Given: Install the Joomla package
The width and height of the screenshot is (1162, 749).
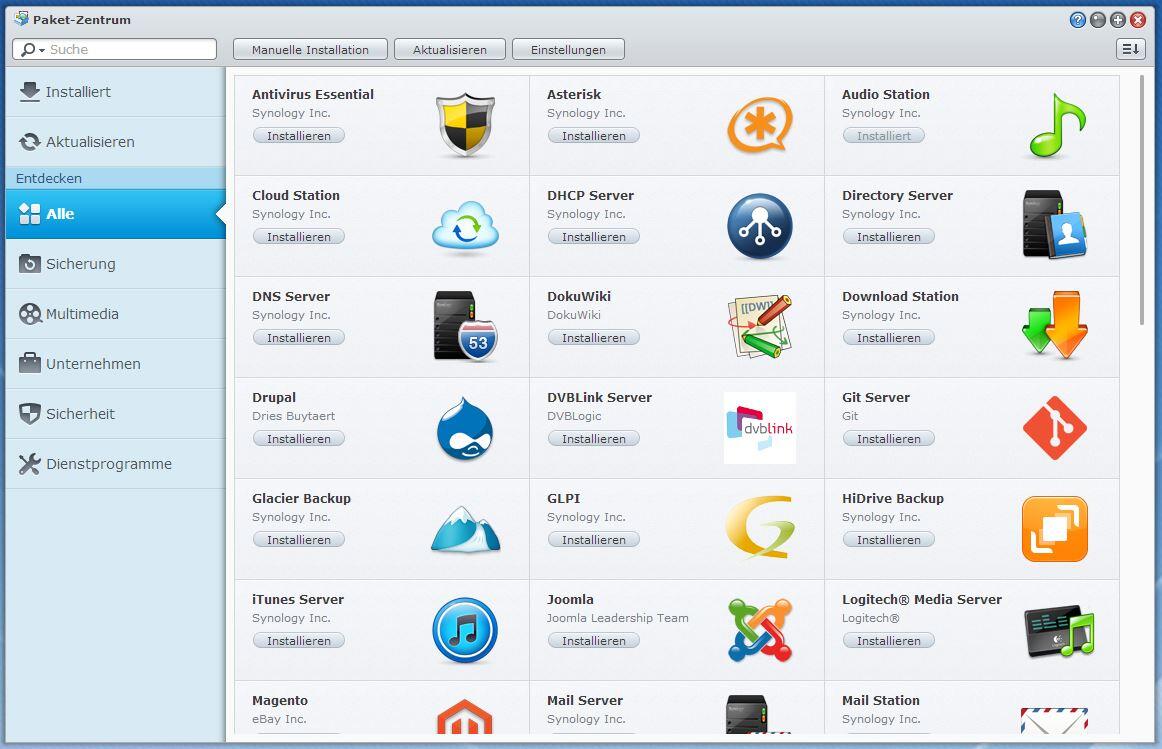Looking at the screenshot, I should (594, 640).
